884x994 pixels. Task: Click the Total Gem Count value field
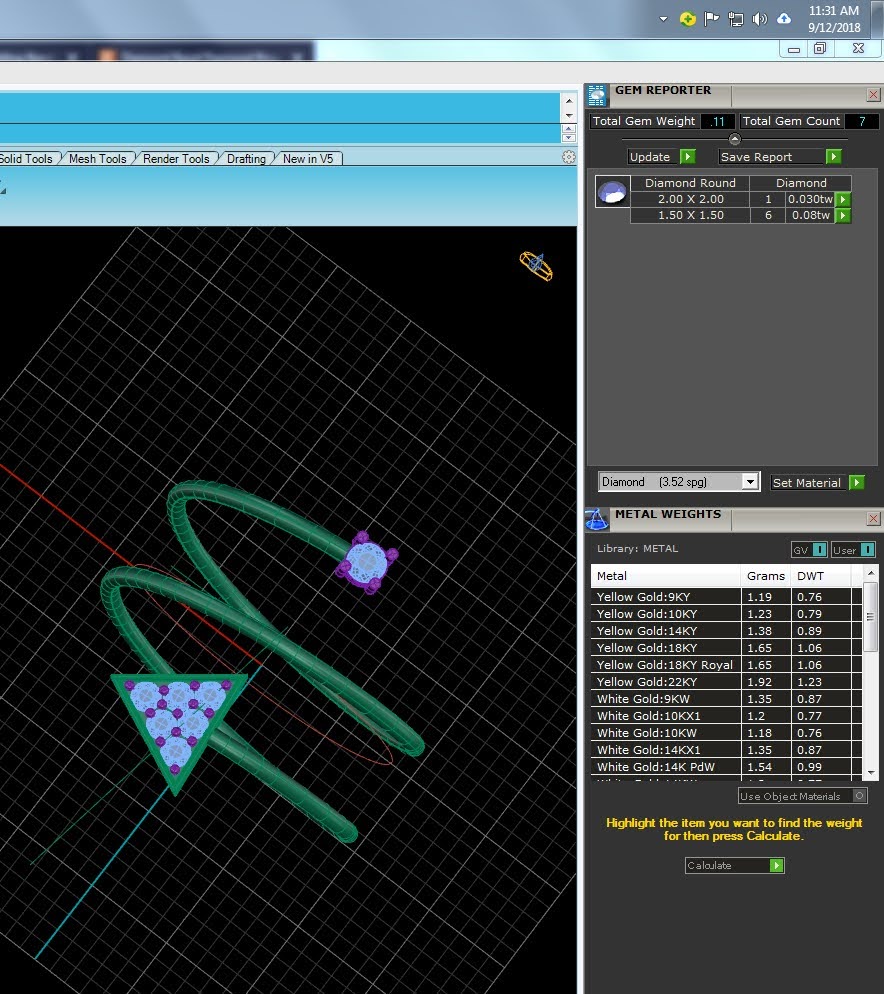click(862, 121)
